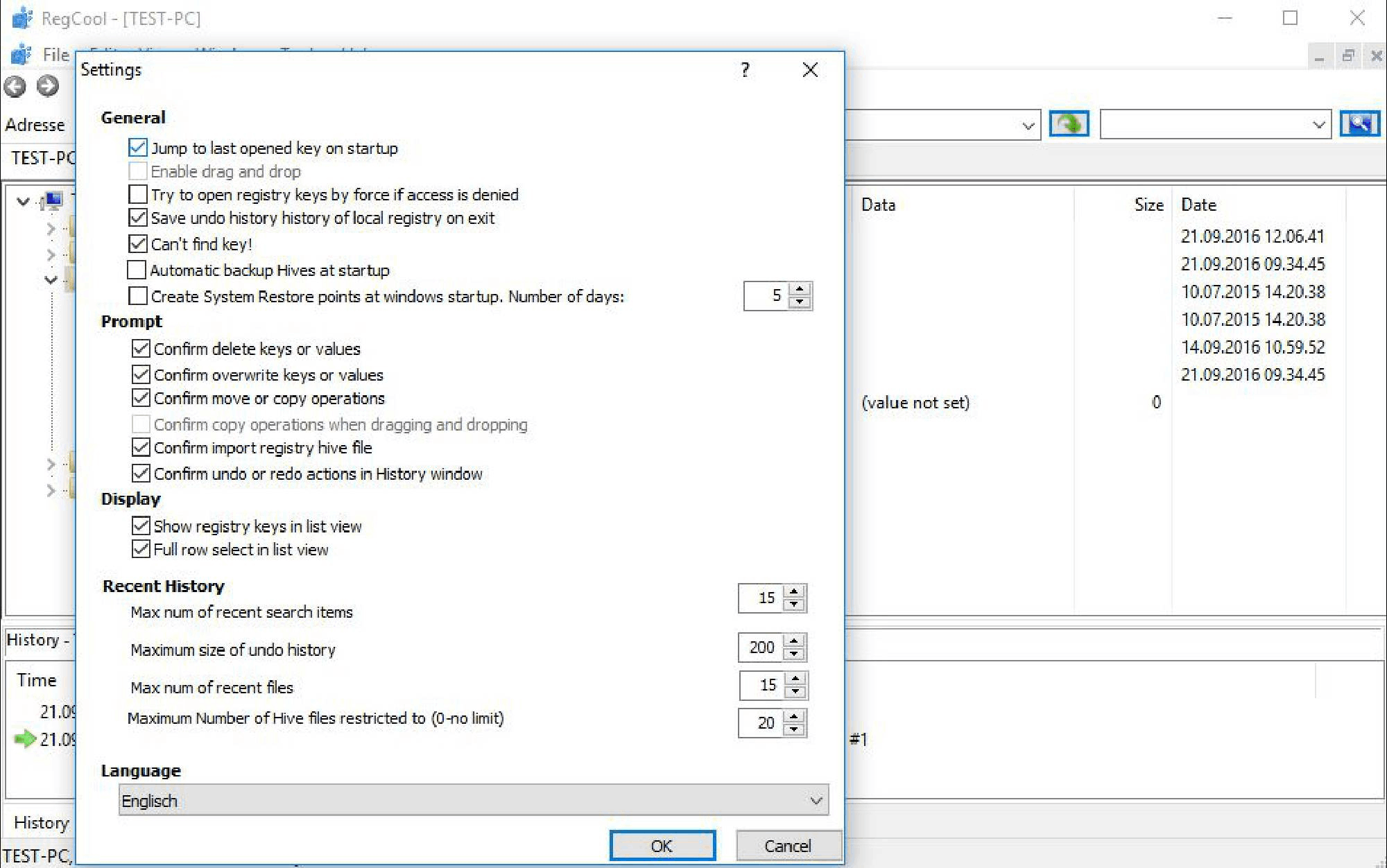Restore the inner MDI child window
The image size is (1387, 868).
click(x=1348, y=55)
